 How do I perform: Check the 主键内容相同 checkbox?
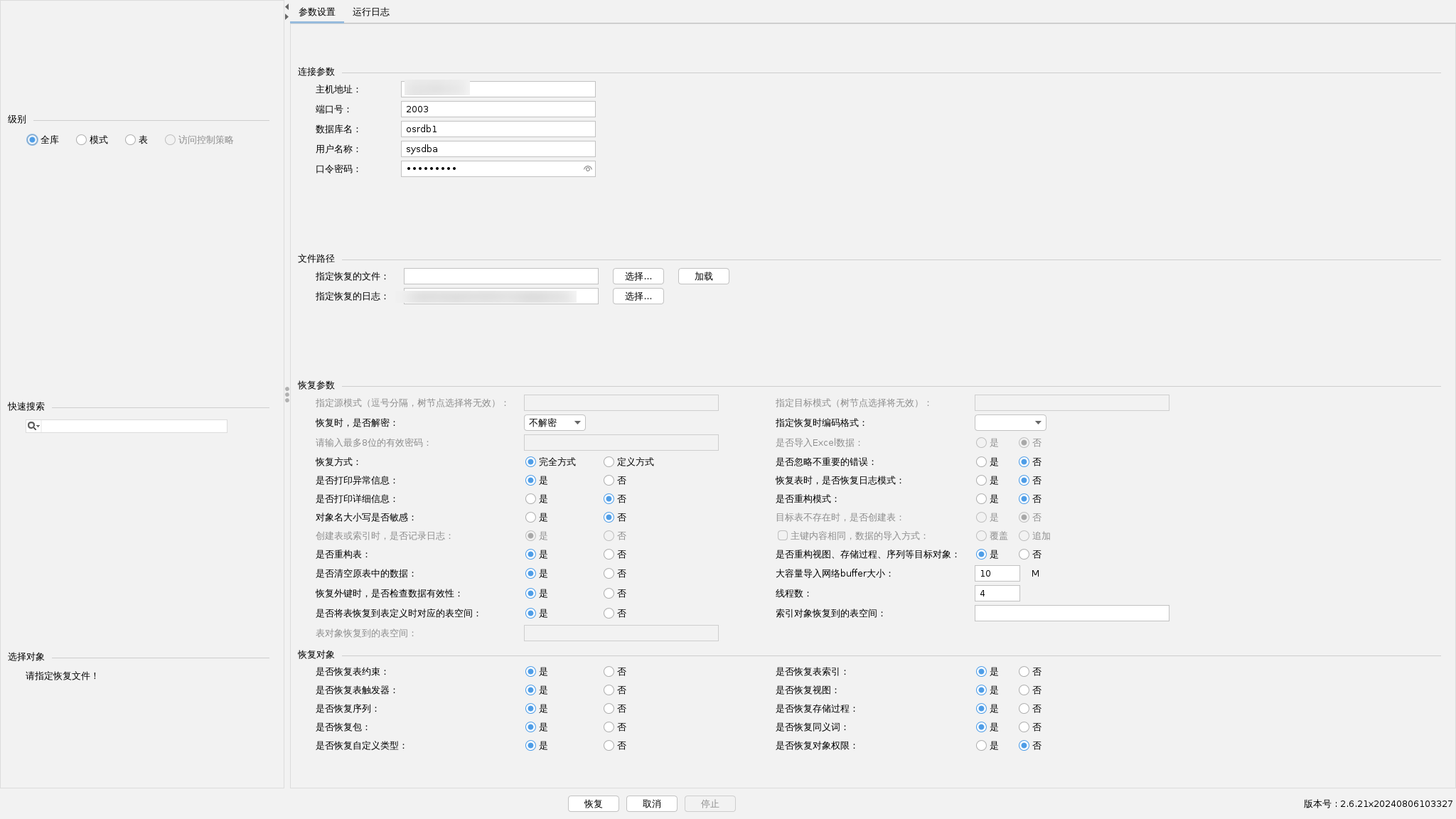tap(783, 536)
